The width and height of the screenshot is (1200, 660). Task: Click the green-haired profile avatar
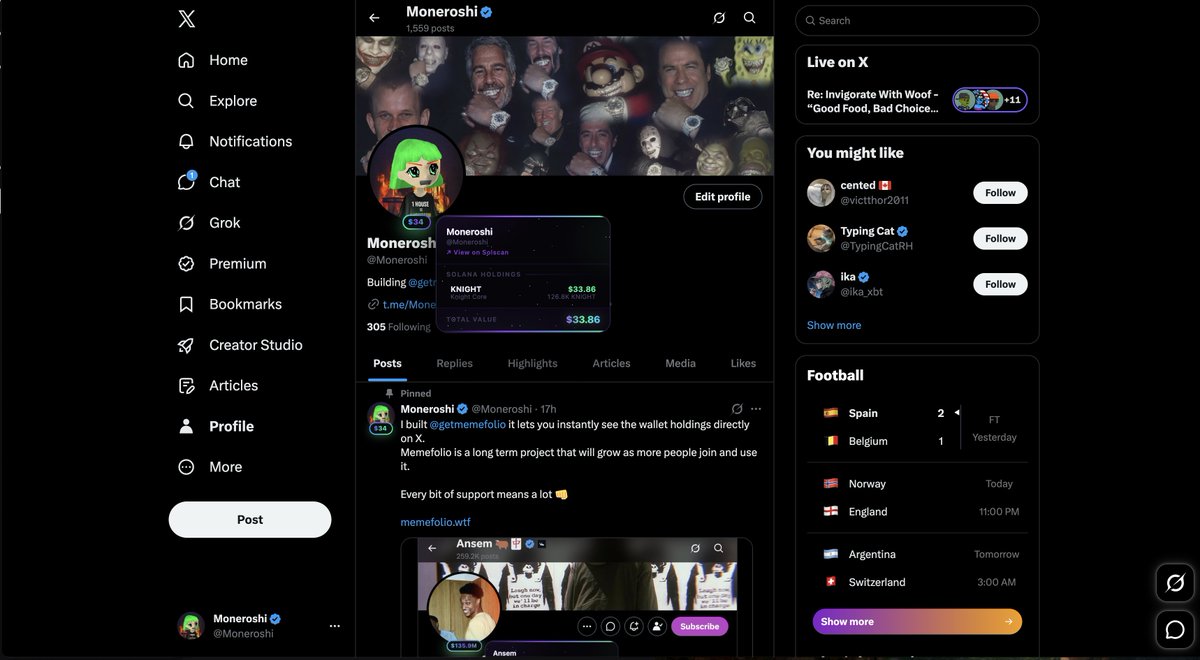coord(416,174)
